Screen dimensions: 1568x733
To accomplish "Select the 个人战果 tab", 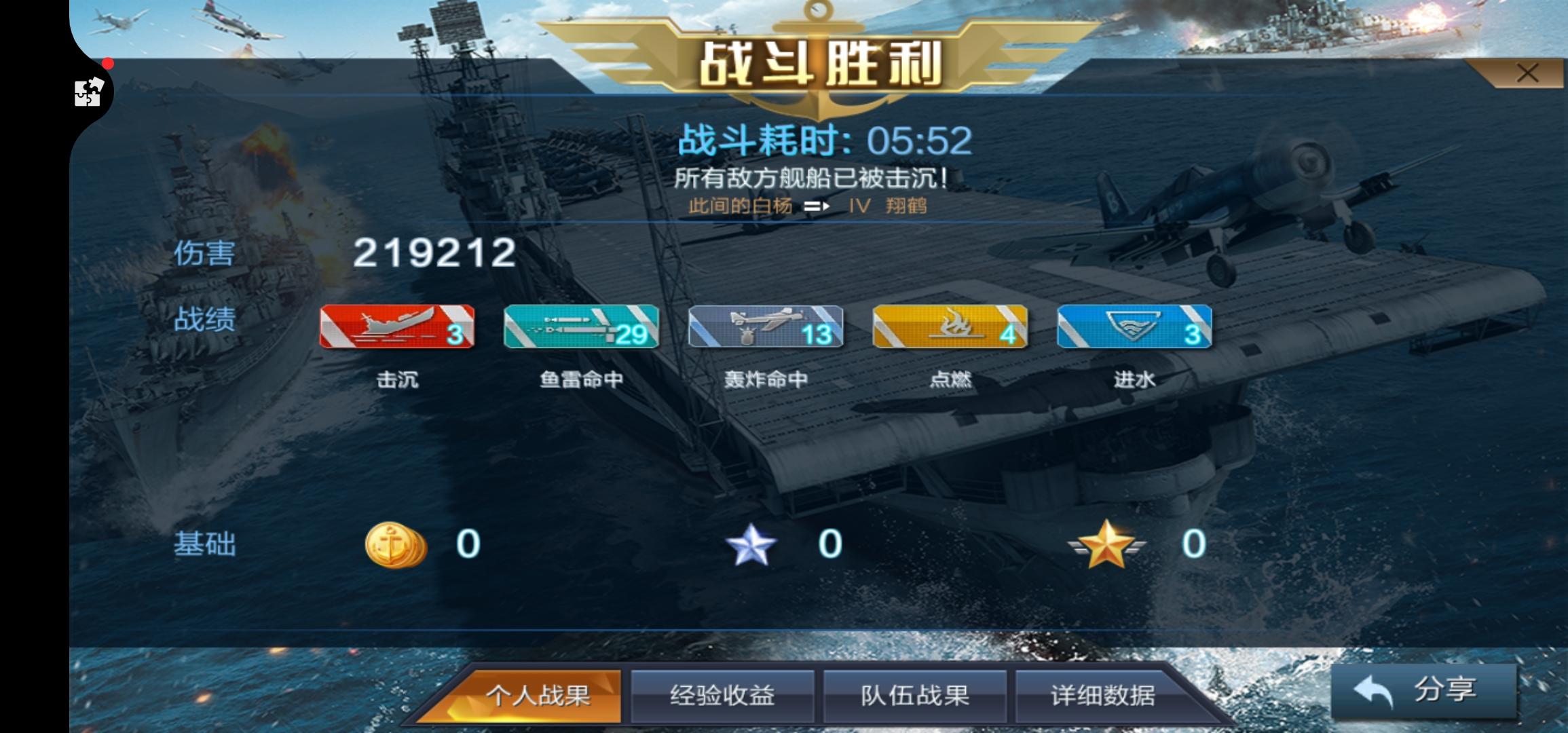I will coord(538,696).
